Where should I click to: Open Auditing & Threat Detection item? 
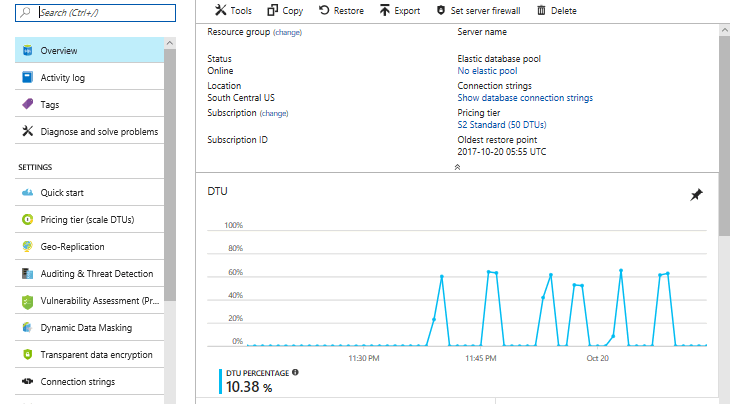tap(89, 273)
